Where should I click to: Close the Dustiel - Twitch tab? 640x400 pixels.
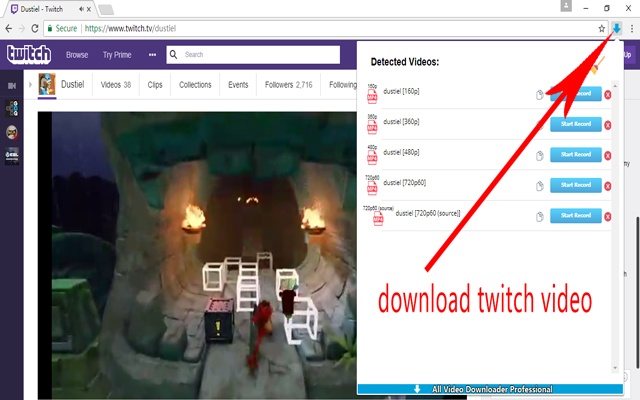(89, 9)
